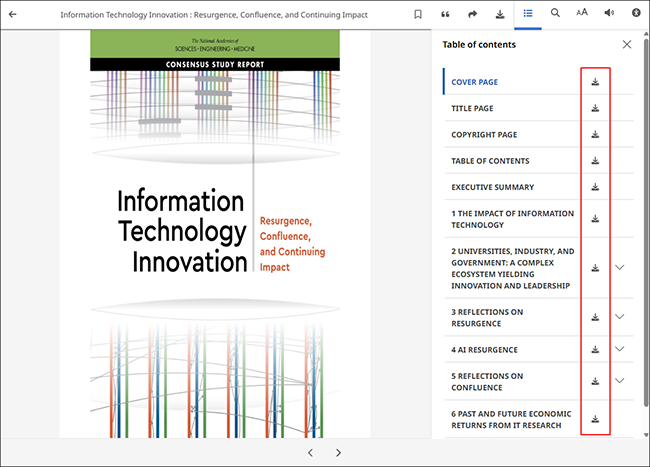Download chapter 2 Universities, Industry, and Government
Screen dimensions: 650x467
(x=595, y=268)
